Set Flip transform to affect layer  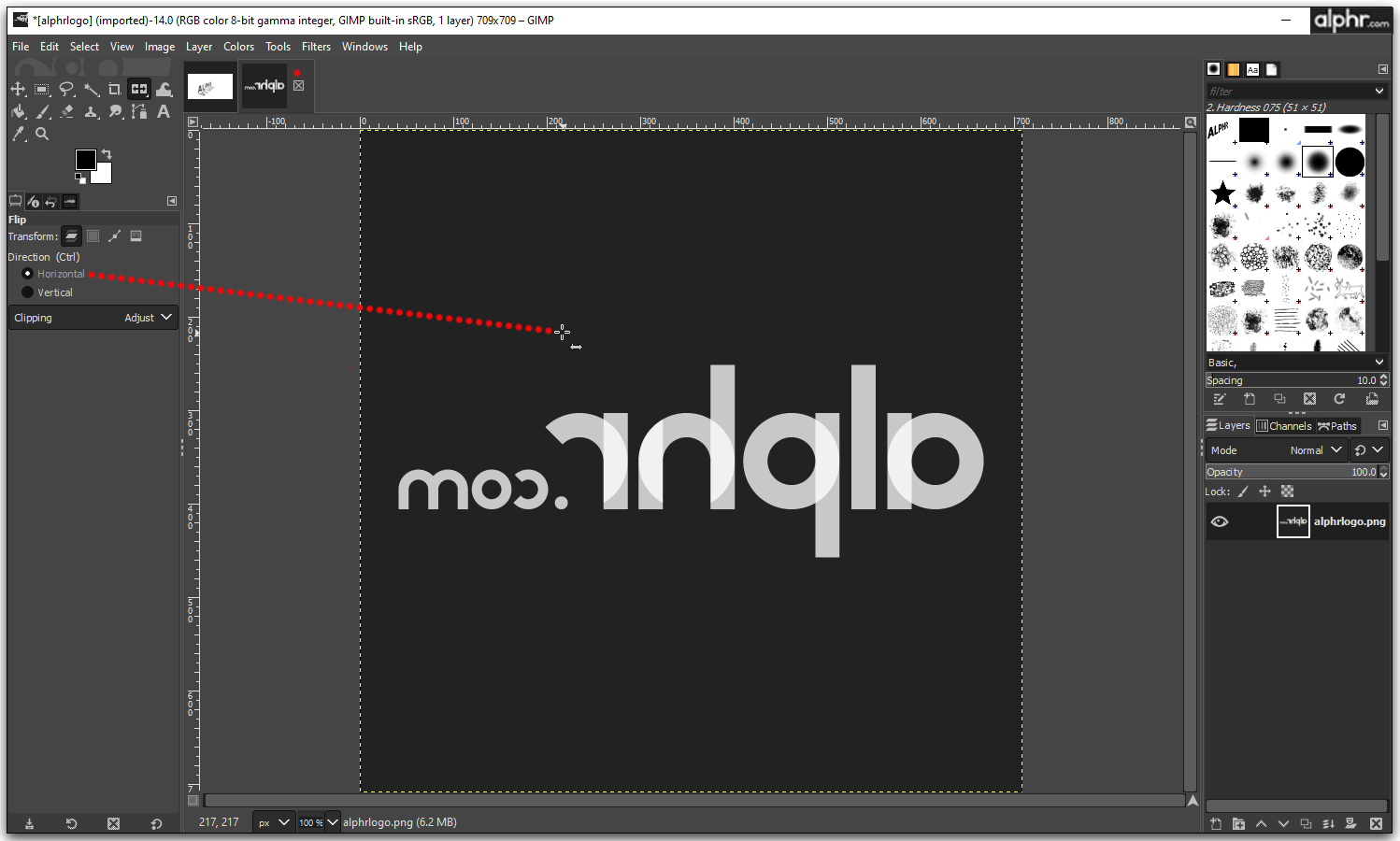71,236
